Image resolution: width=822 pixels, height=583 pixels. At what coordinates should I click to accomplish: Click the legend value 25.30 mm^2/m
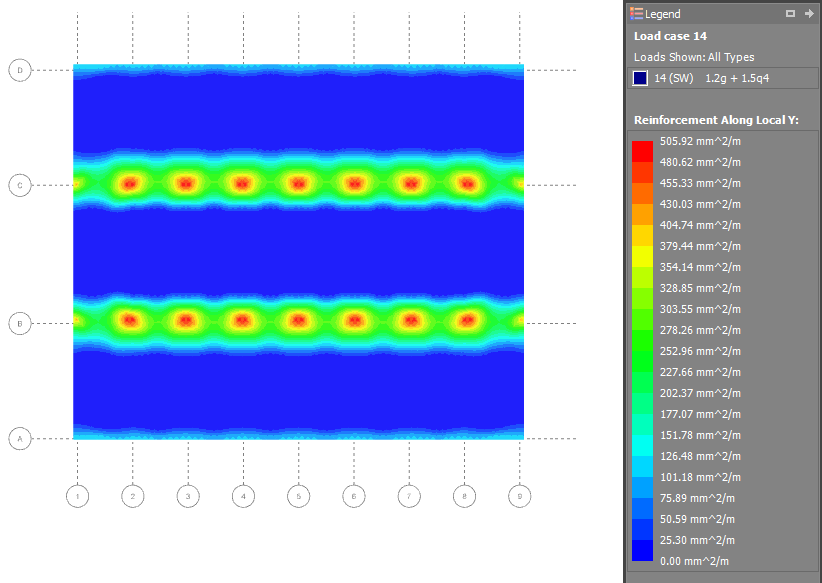pos(697,539)
